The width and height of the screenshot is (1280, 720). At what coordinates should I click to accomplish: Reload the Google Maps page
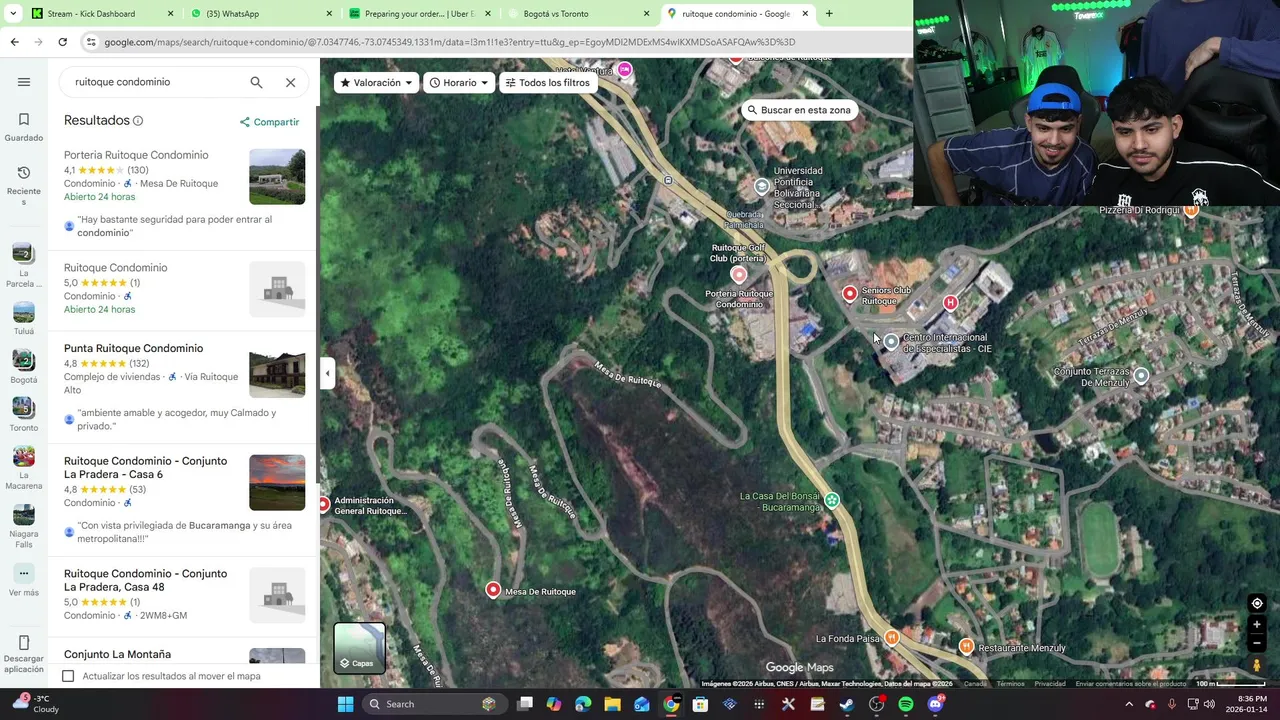[62, 42]
